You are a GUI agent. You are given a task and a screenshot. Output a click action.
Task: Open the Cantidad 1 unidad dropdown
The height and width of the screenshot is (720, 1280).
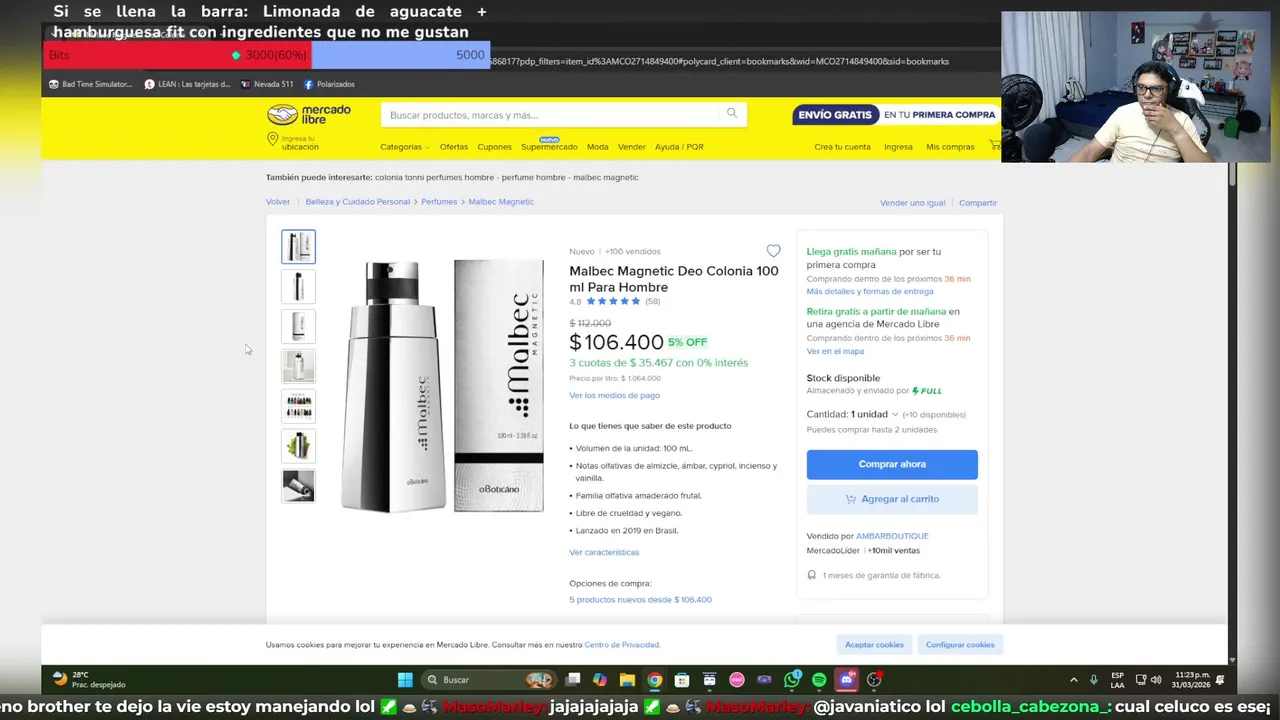(874, 414)
